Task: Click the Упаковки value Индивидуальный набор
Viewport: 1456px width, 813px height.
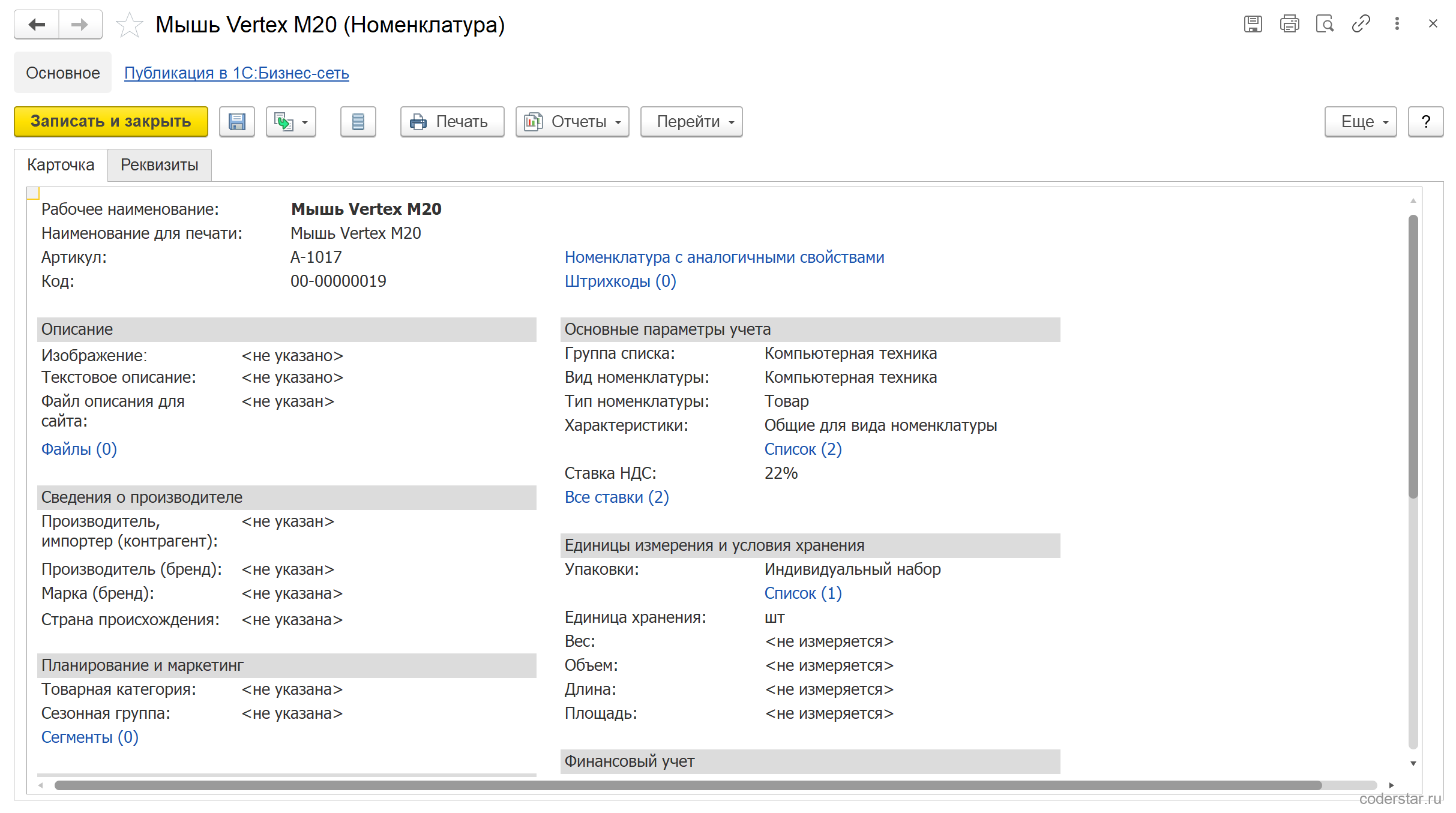Action: (853, 569)
